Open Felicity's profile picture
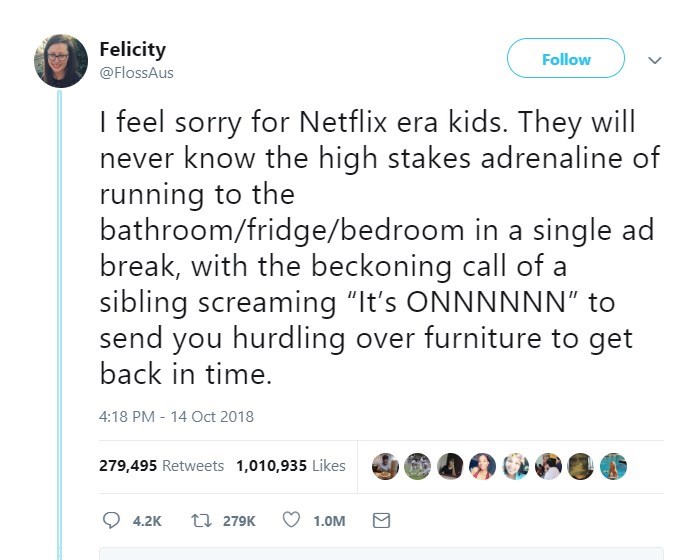This screenshot has width=700, height=560. [x=61, y=60]
